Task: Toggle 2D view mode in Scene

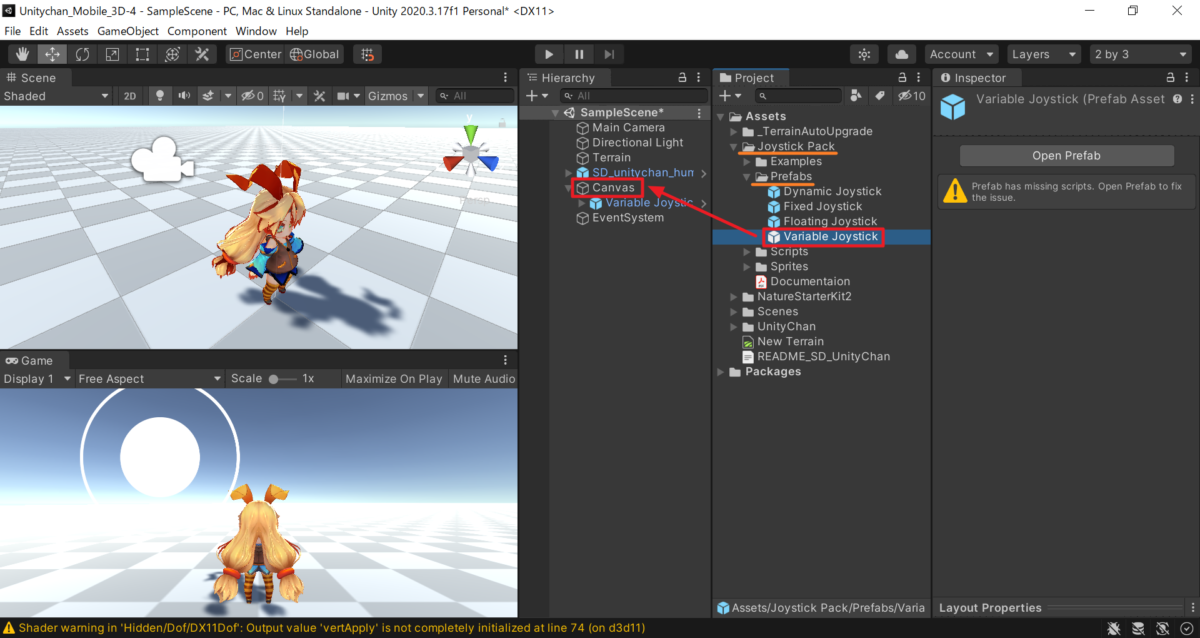Action: pos(129,96)
